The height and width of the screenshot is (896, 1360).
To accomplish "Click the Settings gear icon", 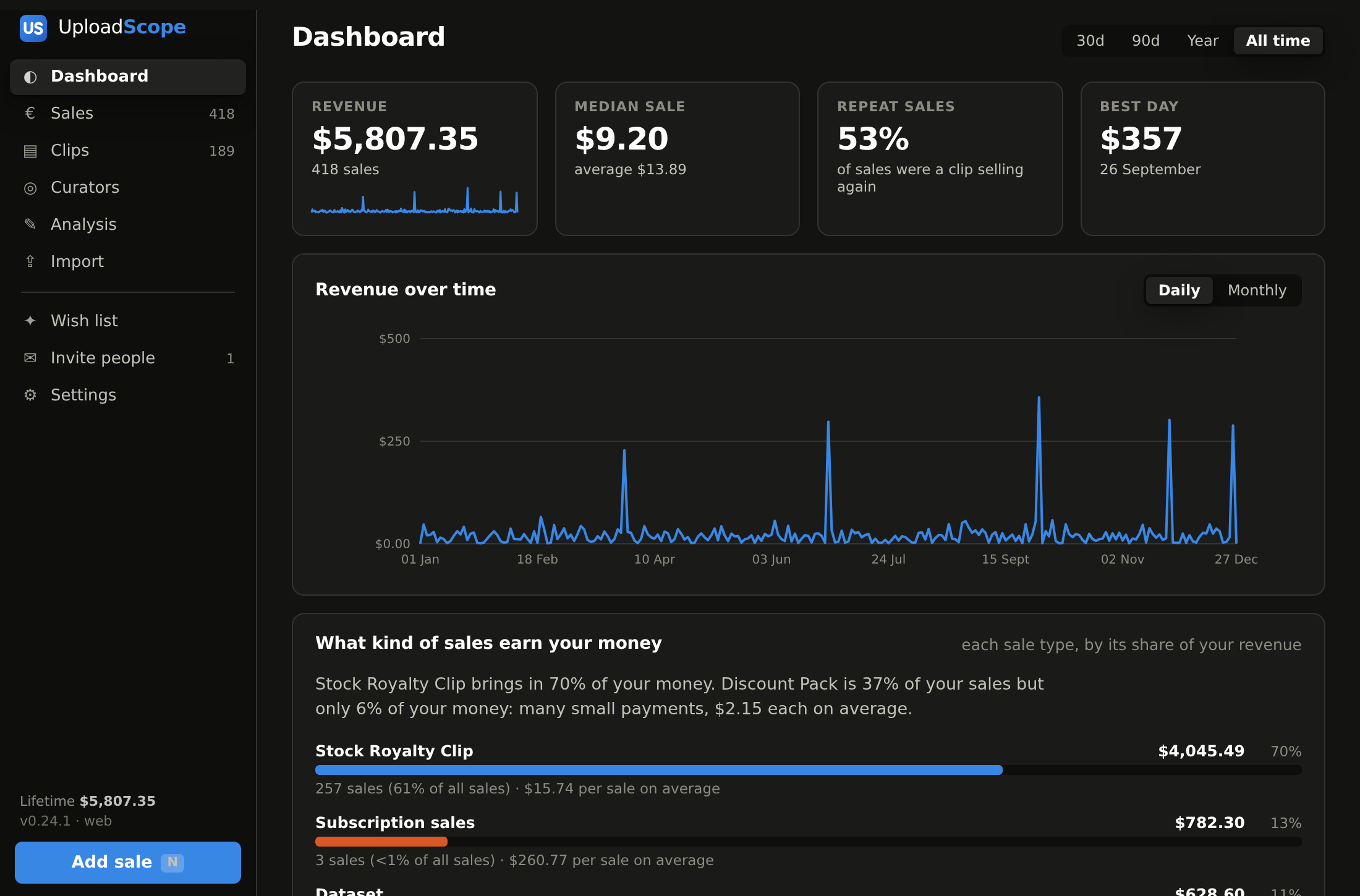I will [30, 395].
